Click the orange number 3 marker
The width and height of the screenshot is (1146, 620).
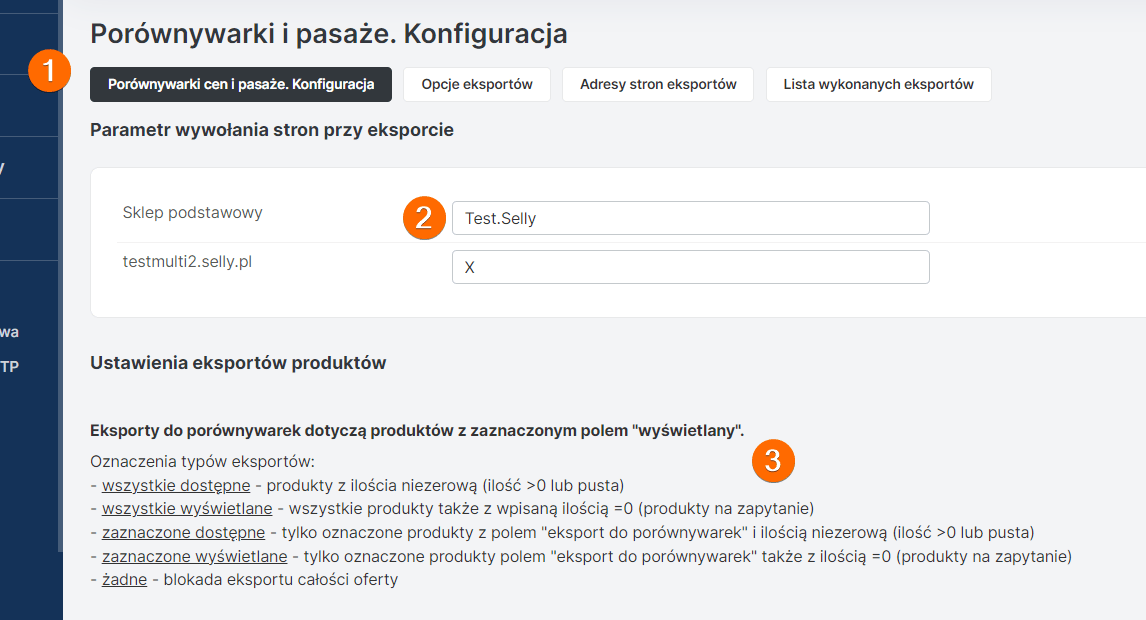pyautogui.click(x=773, y=460)
